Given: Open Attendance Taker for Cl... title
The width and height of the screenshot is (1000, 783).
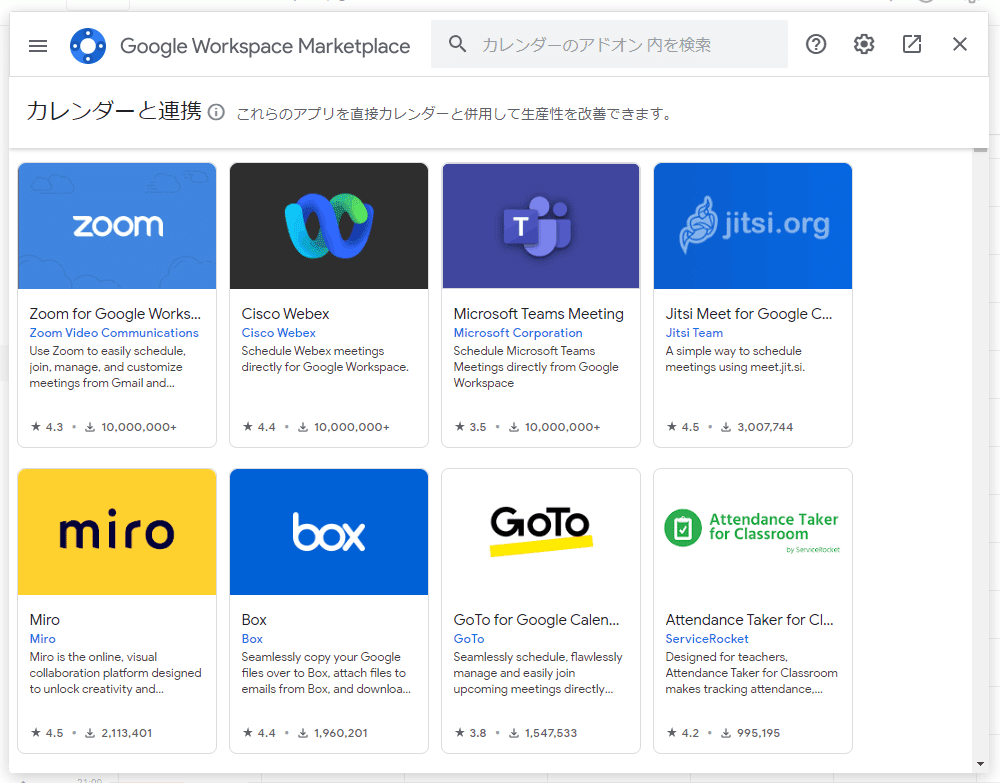Looking at the screenshot, I should click(x=749, y=620).
